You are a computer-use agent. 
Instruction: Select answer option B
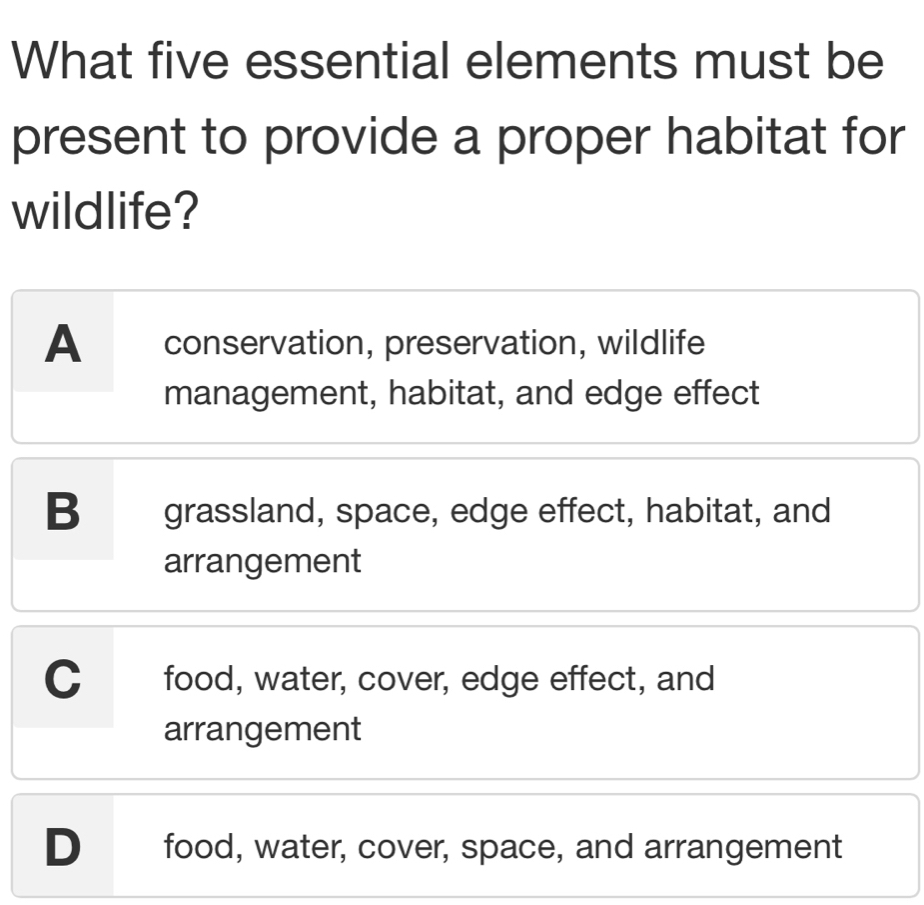point(460,535)
